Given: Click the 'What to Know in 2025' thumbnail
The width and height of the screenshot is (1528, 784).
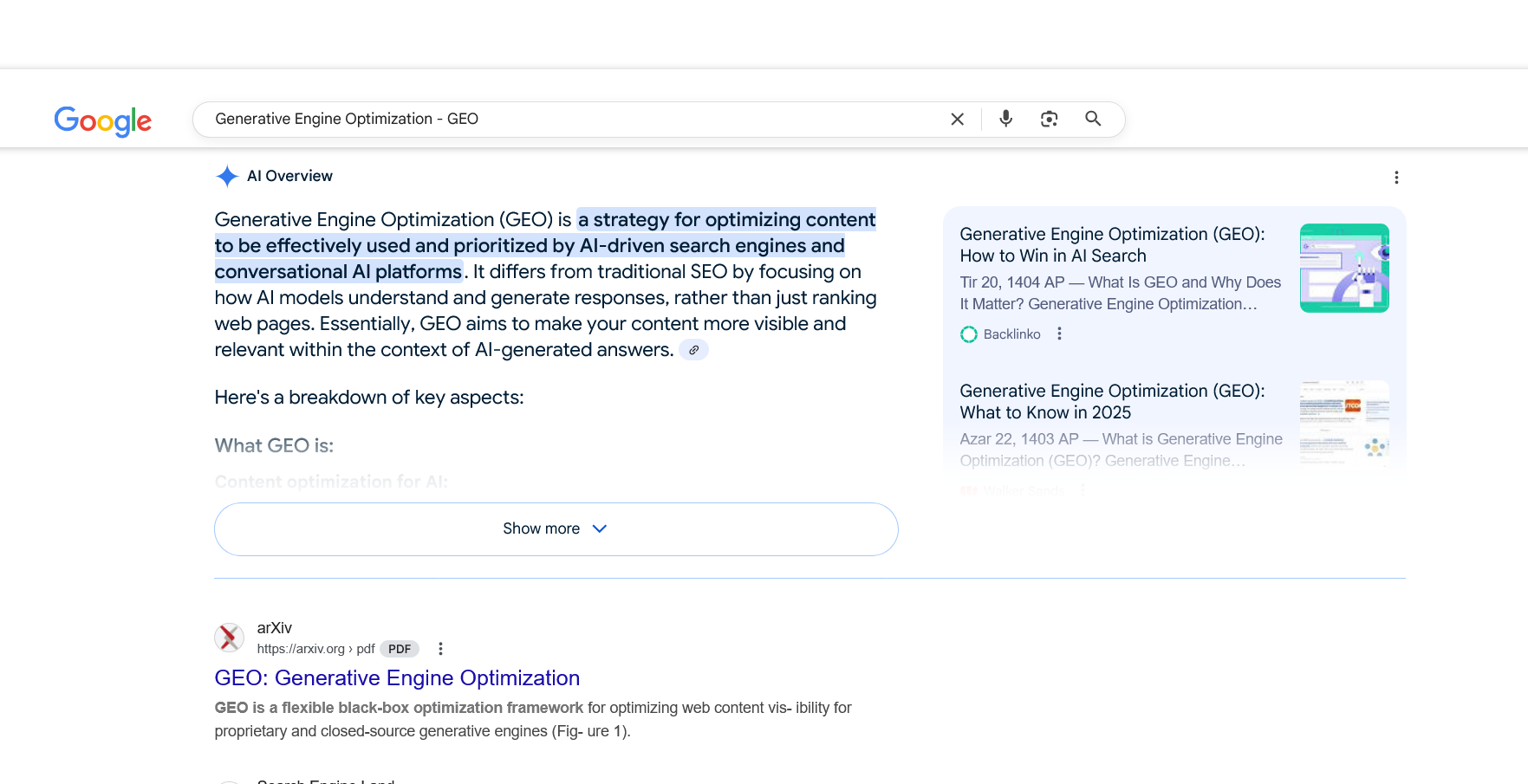Looking at the screenshot, I should [x=1344, y=424].
